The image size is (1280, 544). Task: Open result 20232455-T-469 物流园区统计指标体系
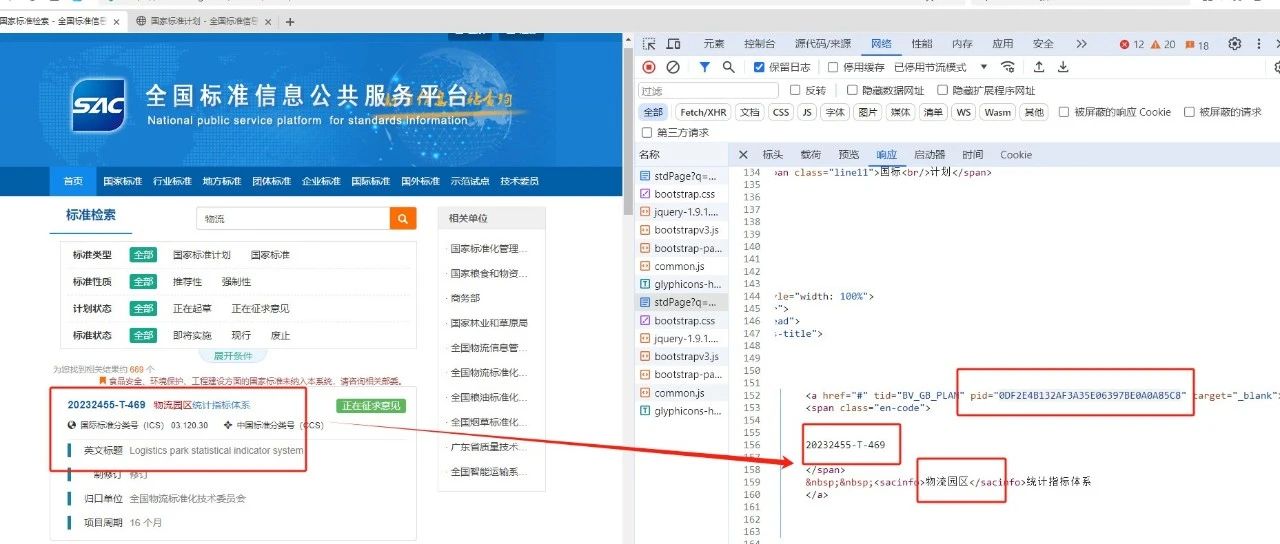[159, 405]
